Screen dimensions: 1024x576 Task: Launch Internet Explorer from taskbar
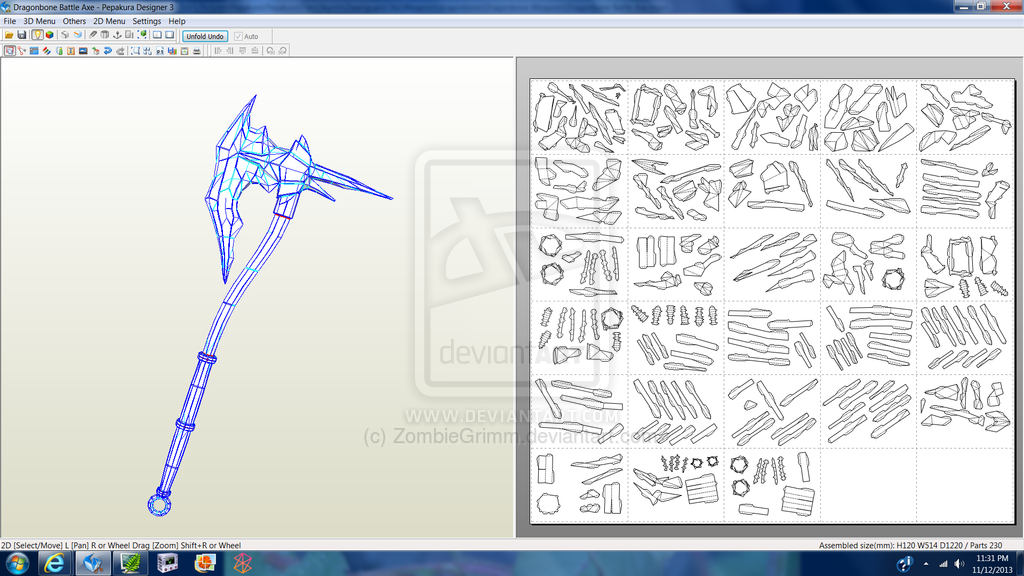tap(54, 564)
